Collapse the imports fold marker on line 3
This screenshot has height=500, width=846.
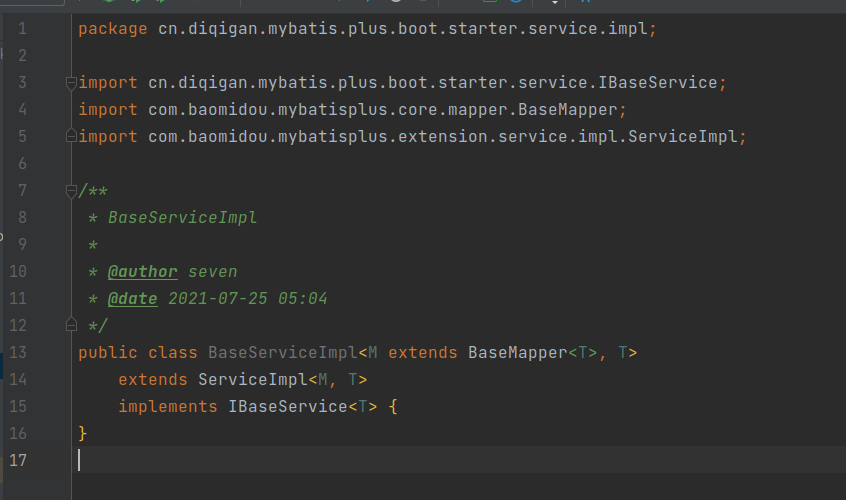pos(71,83)
